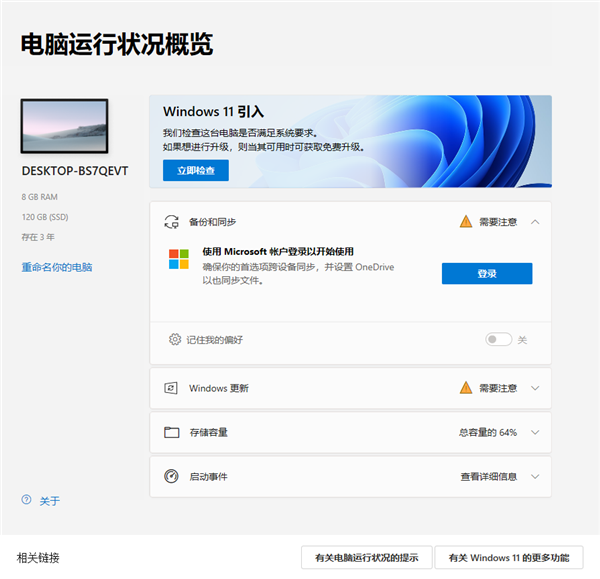Click the 存储容量 section title
Screen dimensions: 600x579
(209, 432)
